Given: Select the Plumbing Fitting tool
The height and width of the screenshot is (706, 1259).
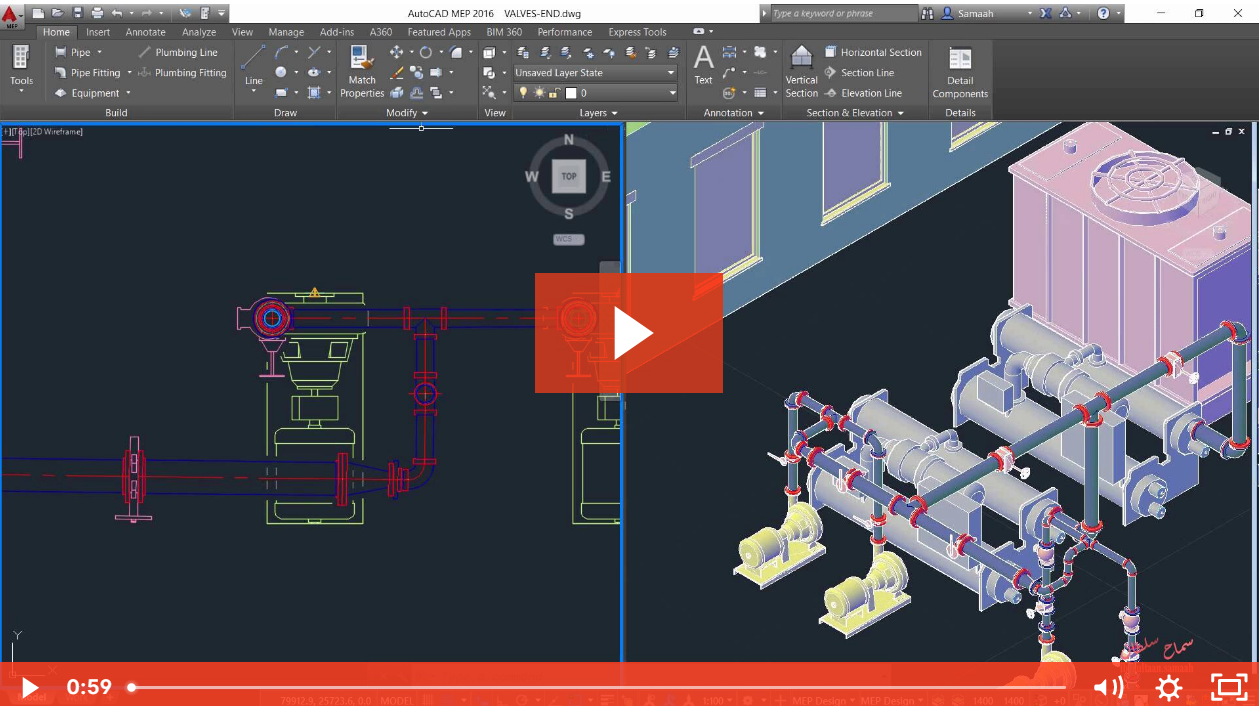Looking at the screenshot, I should [x=182, y=73].
